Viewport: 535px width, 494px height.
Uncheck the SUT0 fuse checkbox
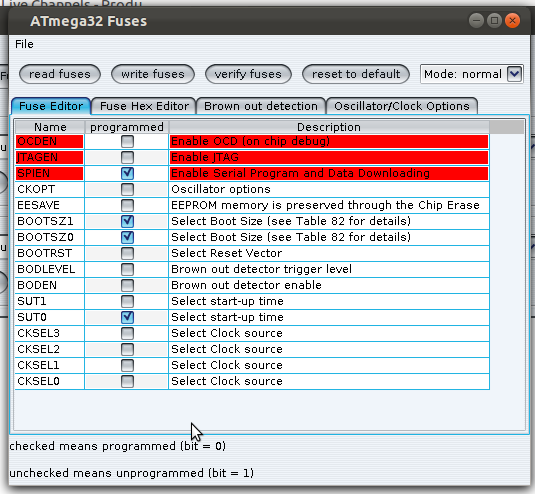pos(127,317)
